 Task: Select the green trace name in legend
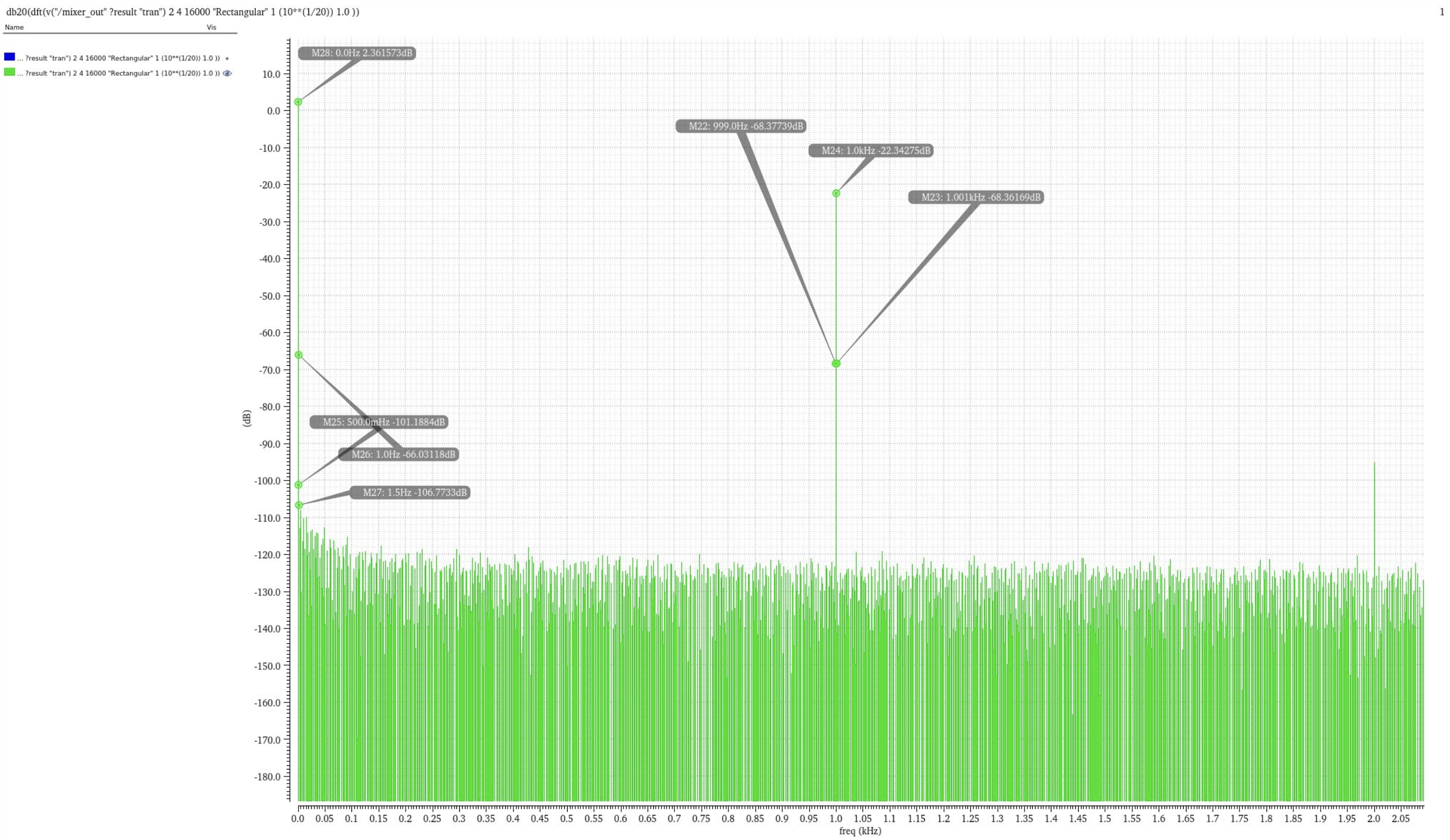(x=118, y=73)
